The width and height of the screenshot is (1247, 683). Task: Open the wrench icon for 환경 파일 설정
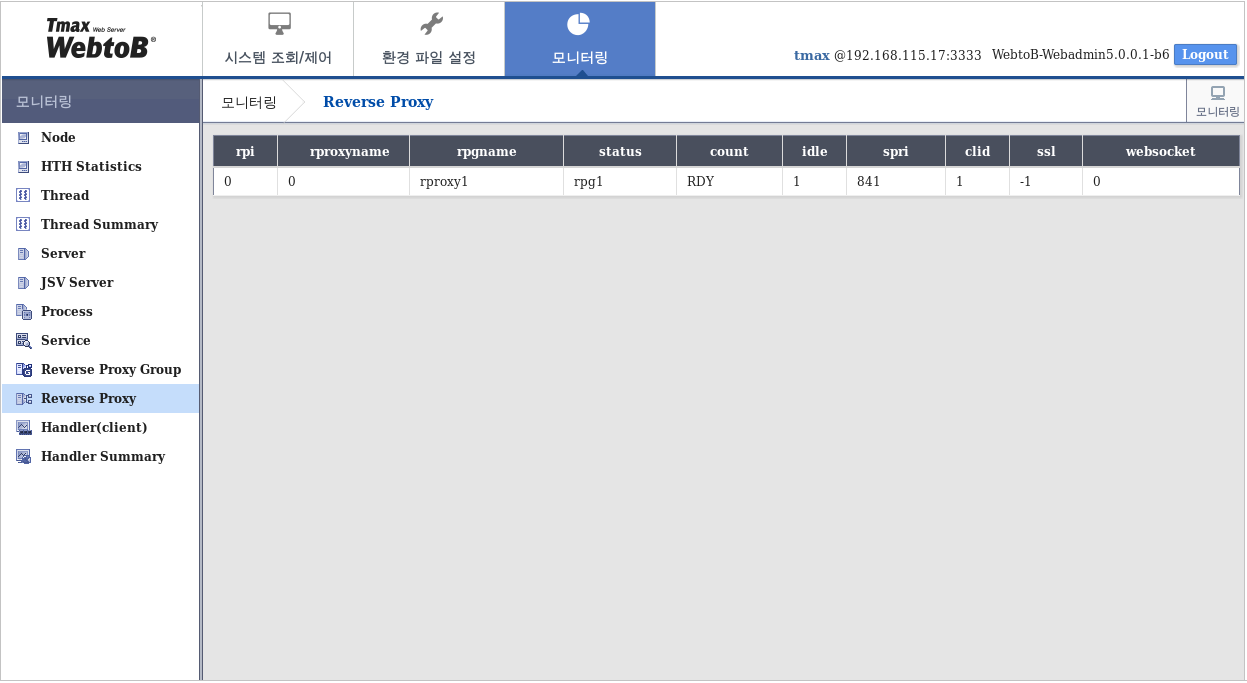tap(429, 21)
